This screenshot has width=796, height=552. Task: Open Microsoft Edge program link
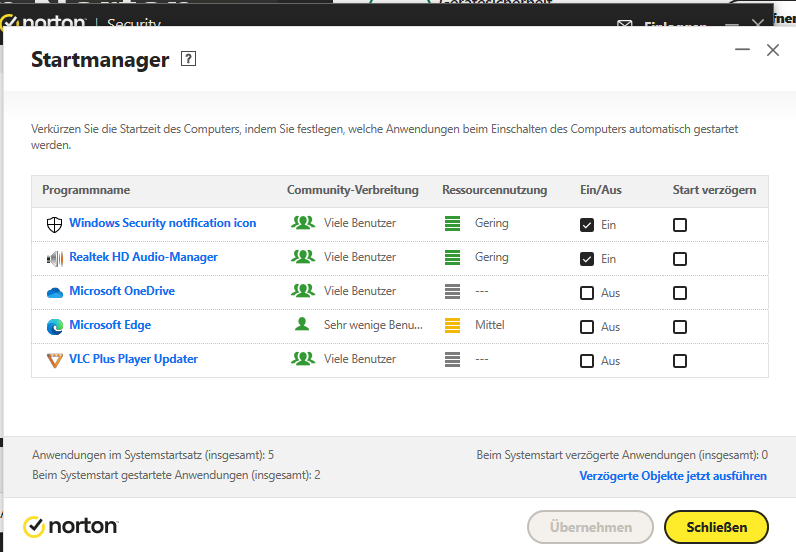pyautogui.click(x=110, y=325)
